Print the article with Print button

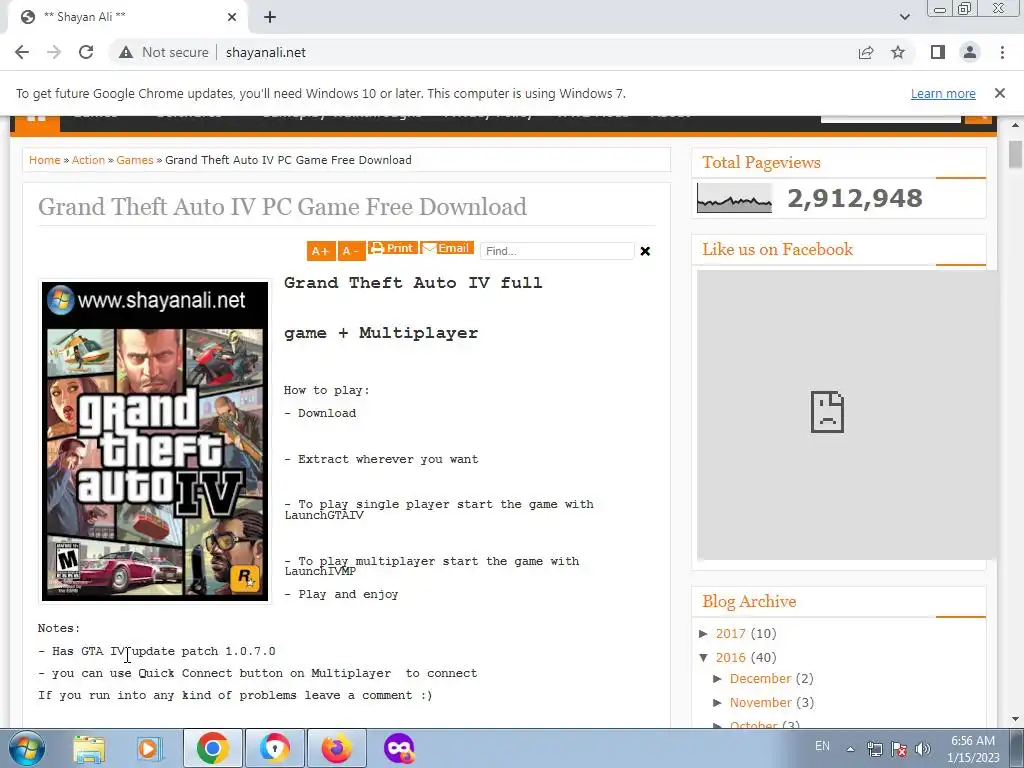pos(392,248)
